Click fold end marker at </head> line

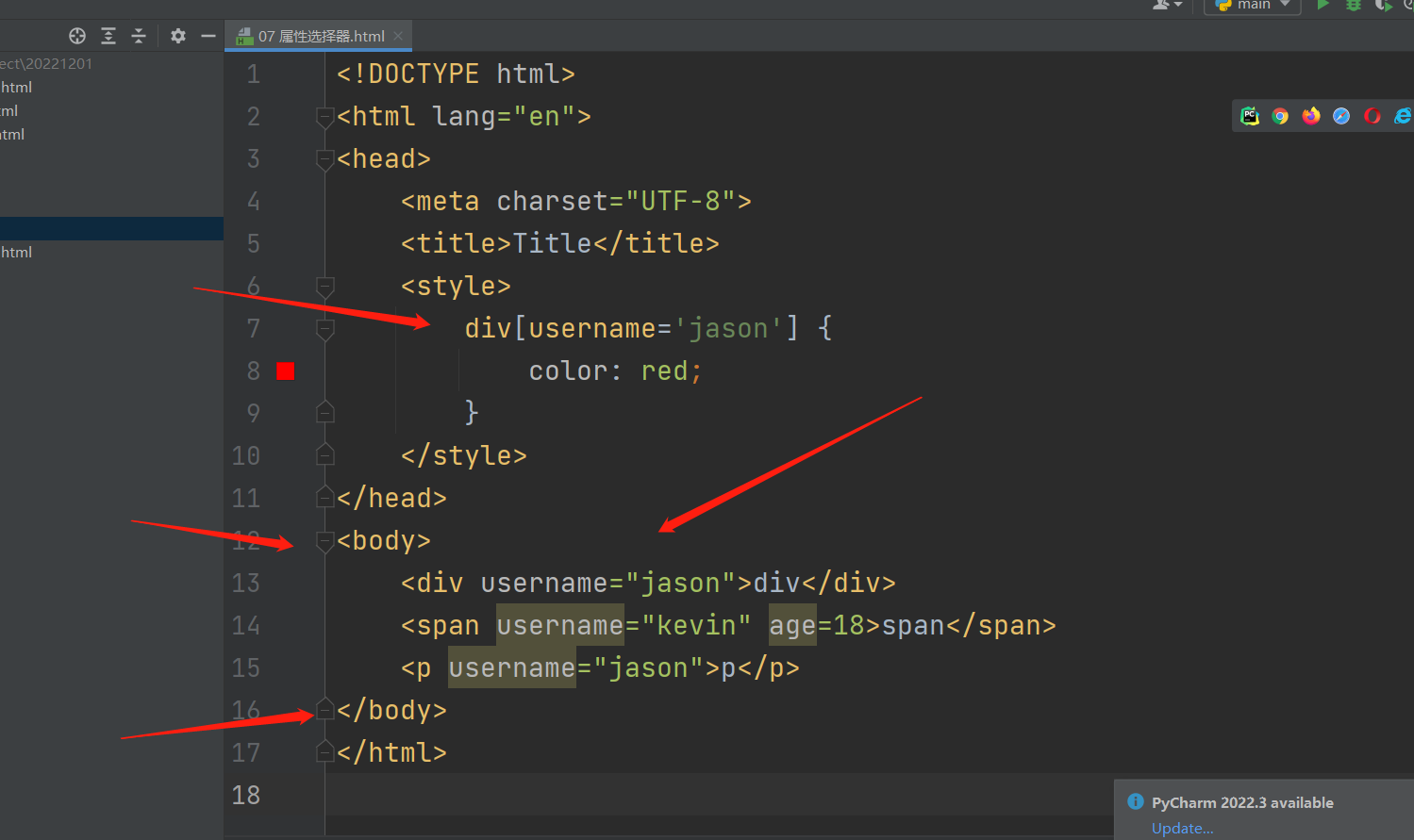[325, 497]
